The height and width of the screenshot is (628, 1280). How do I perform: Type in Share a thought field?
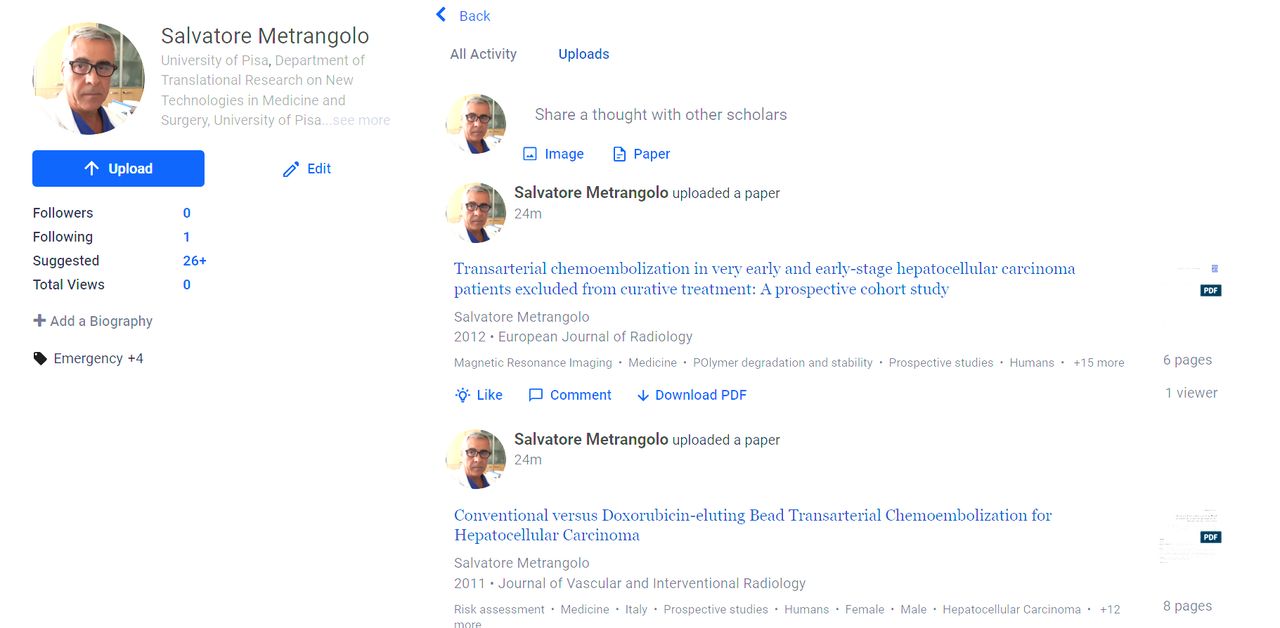point(660,115)
